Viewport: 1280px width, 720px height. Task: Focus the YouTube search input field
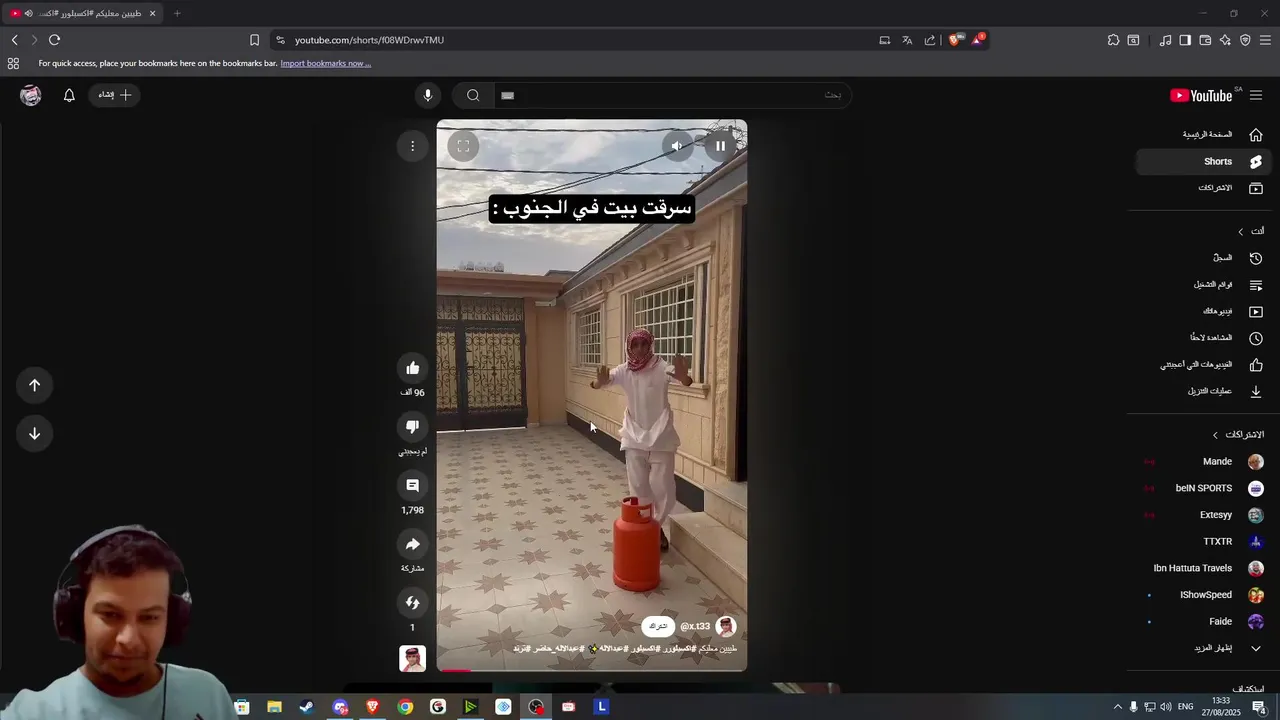click(672, 95)
